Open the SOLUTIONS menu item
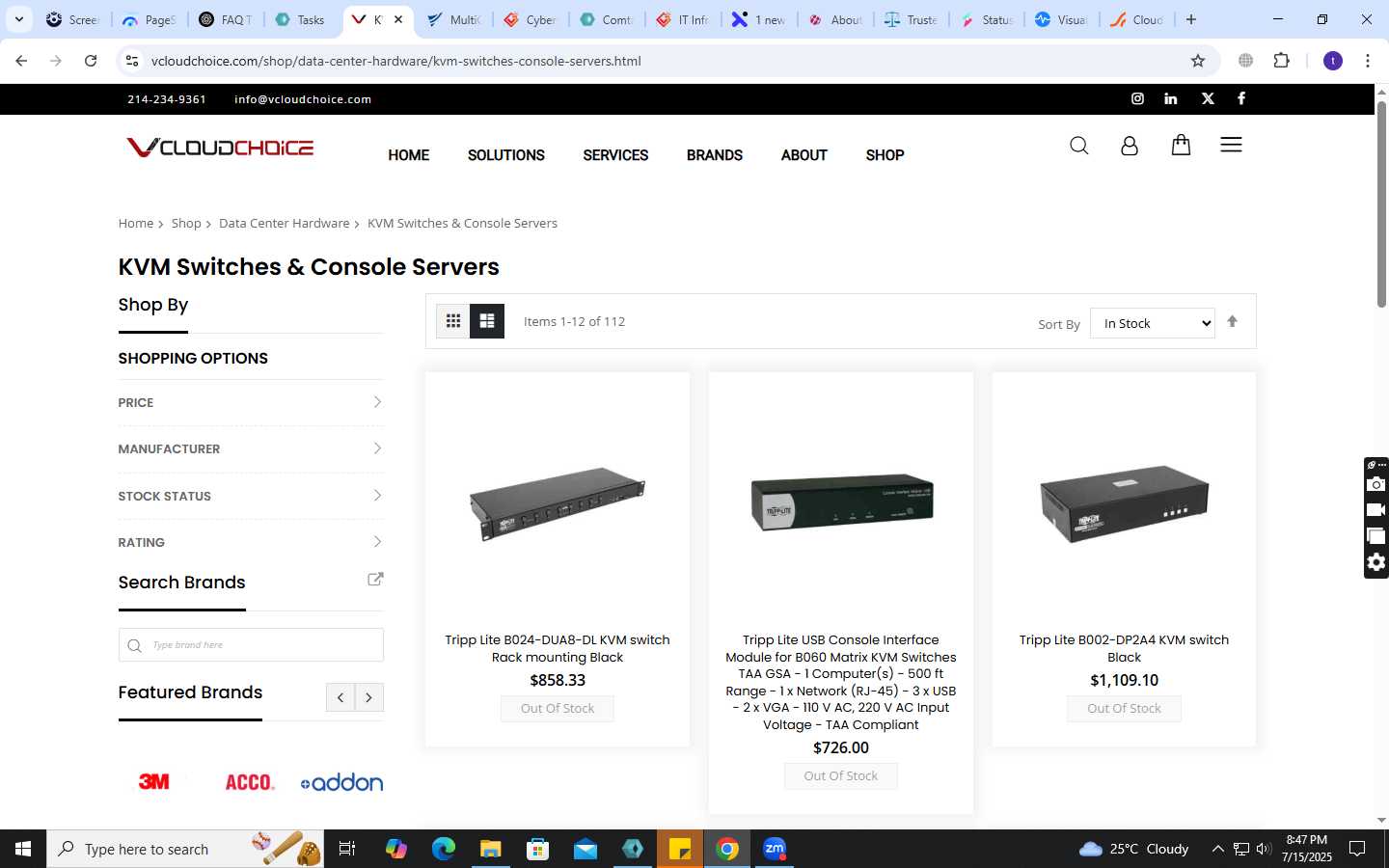1389x868 pixels. point(506,155)
